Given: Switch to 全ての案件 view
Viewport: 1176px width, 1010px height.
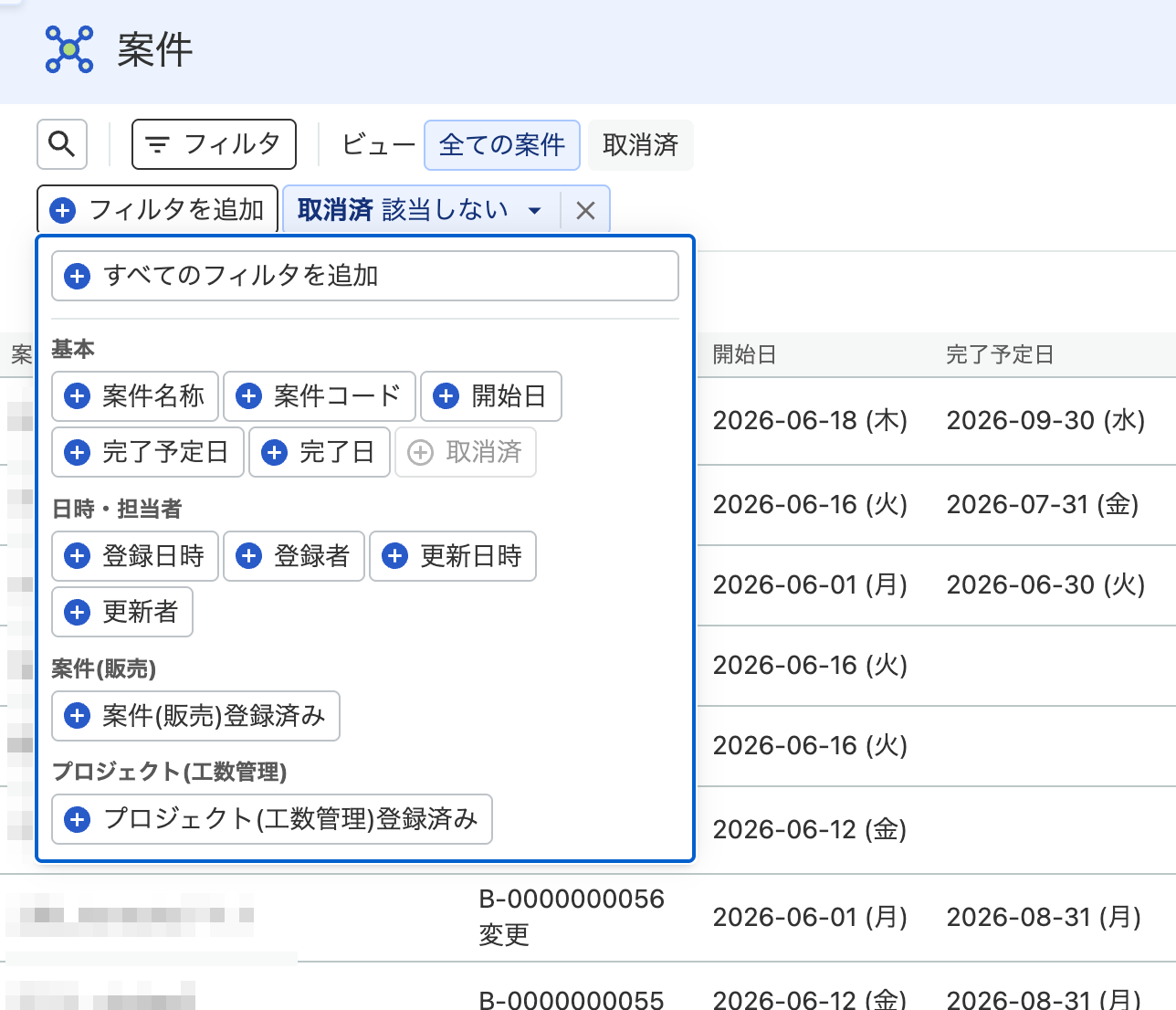Looking at the screenshot, I should [502, 145].
